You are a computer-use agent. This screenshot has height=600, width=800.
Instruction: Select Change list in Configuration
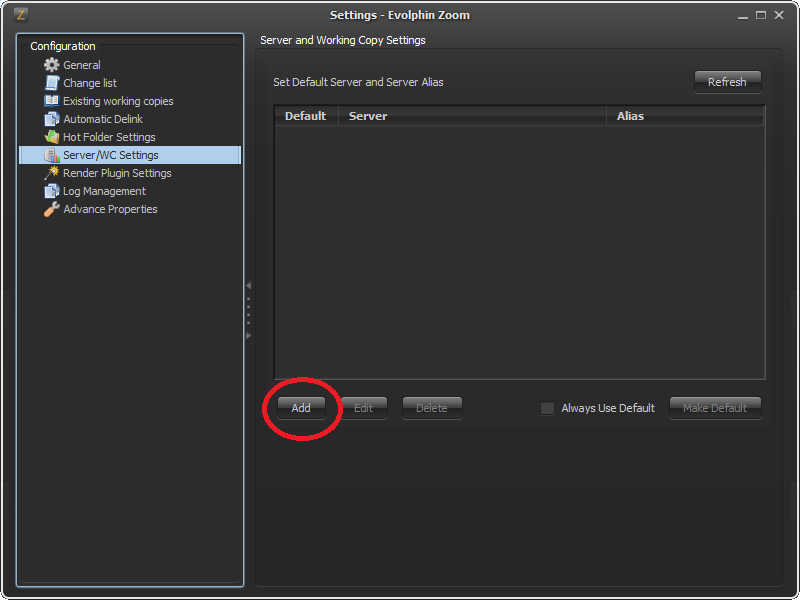90,83
